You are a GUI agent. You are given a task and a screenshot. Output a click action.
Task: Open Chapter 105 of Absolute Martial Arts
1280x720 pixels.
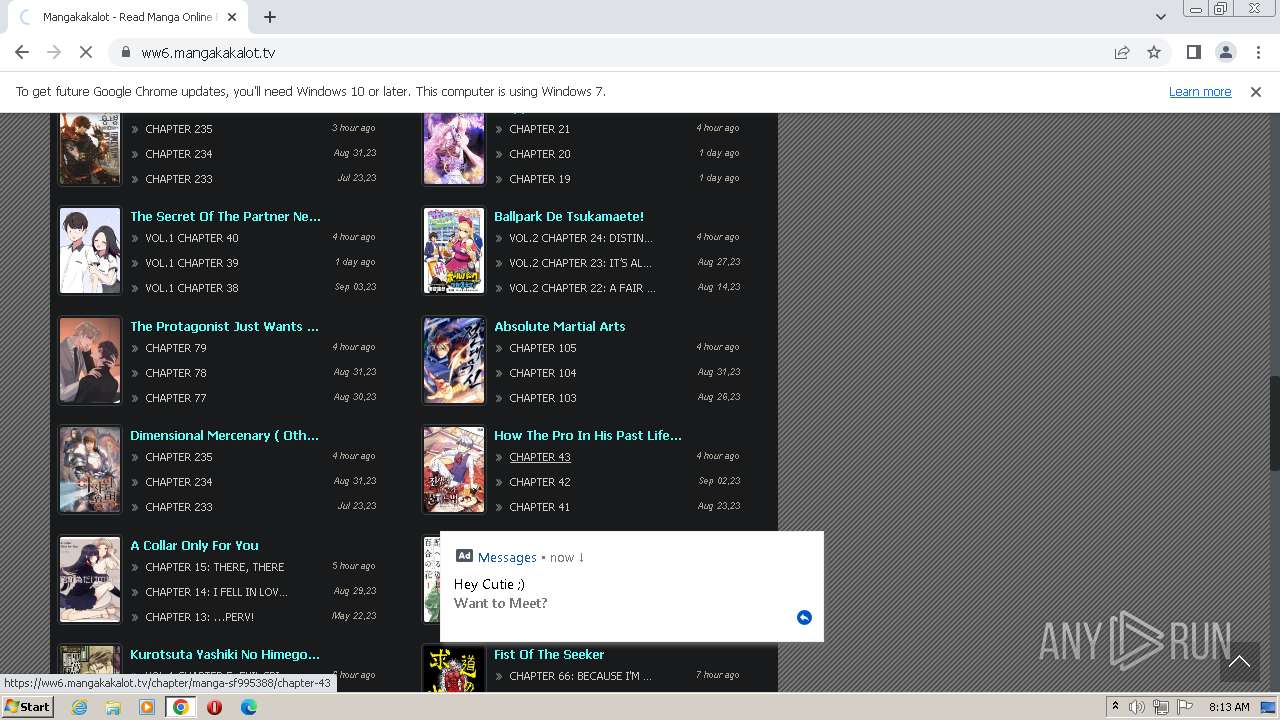pyautogui.click(x=543, y=348)
